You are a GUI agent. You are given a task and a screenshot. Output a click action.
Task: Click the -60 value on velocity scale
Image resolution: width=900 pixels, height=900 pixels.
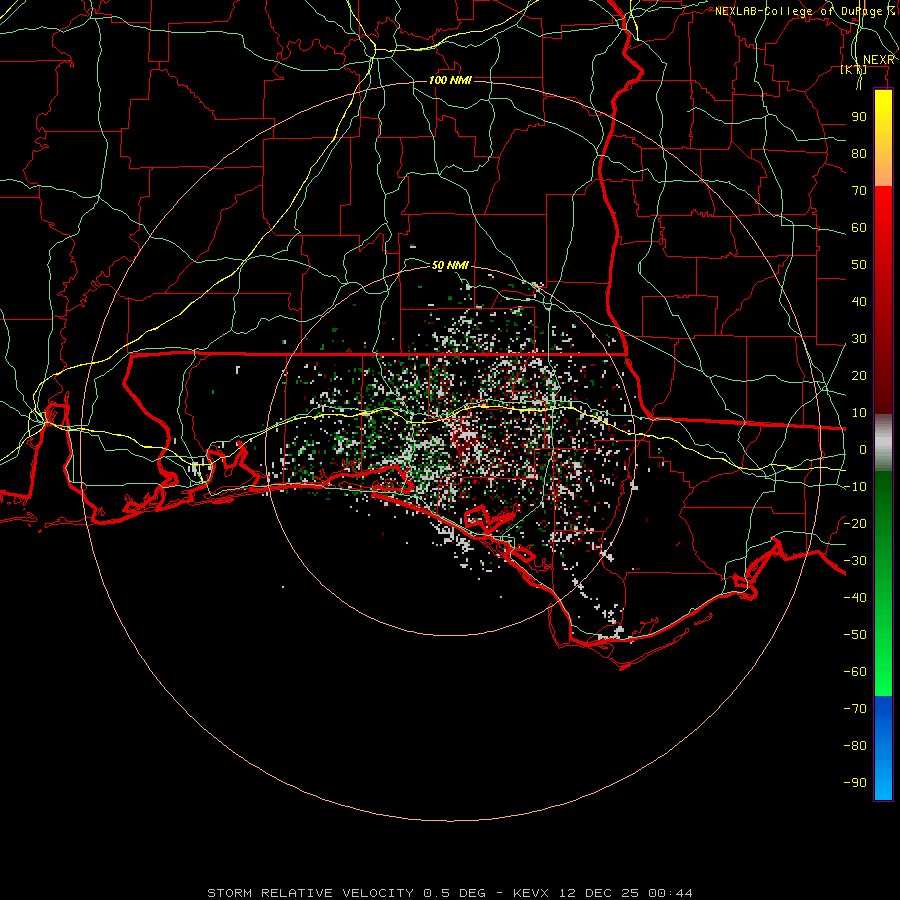(855, 672)
